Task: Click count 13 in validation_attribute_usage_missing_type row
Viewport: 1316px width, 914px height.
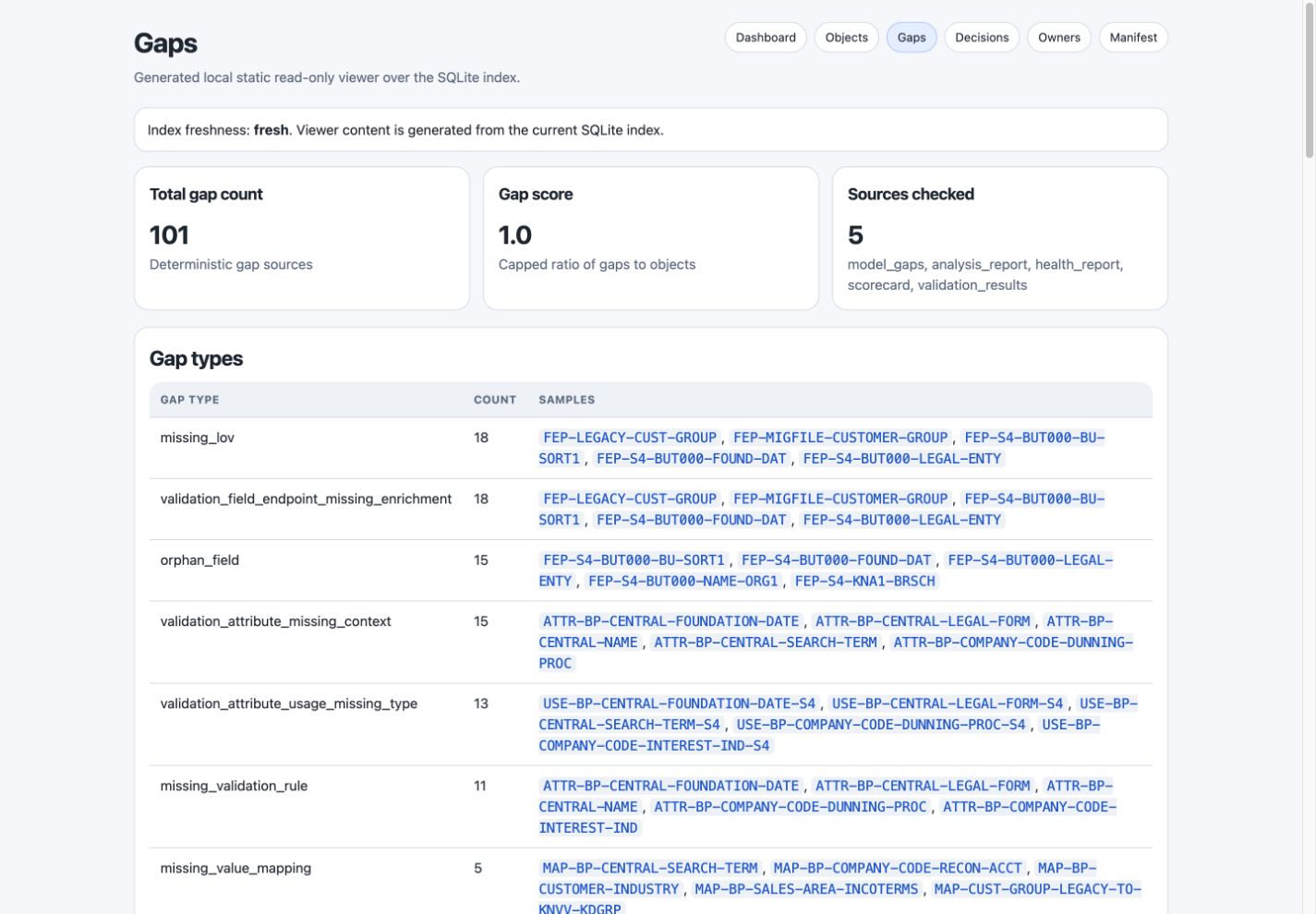Action: [481, 704]
